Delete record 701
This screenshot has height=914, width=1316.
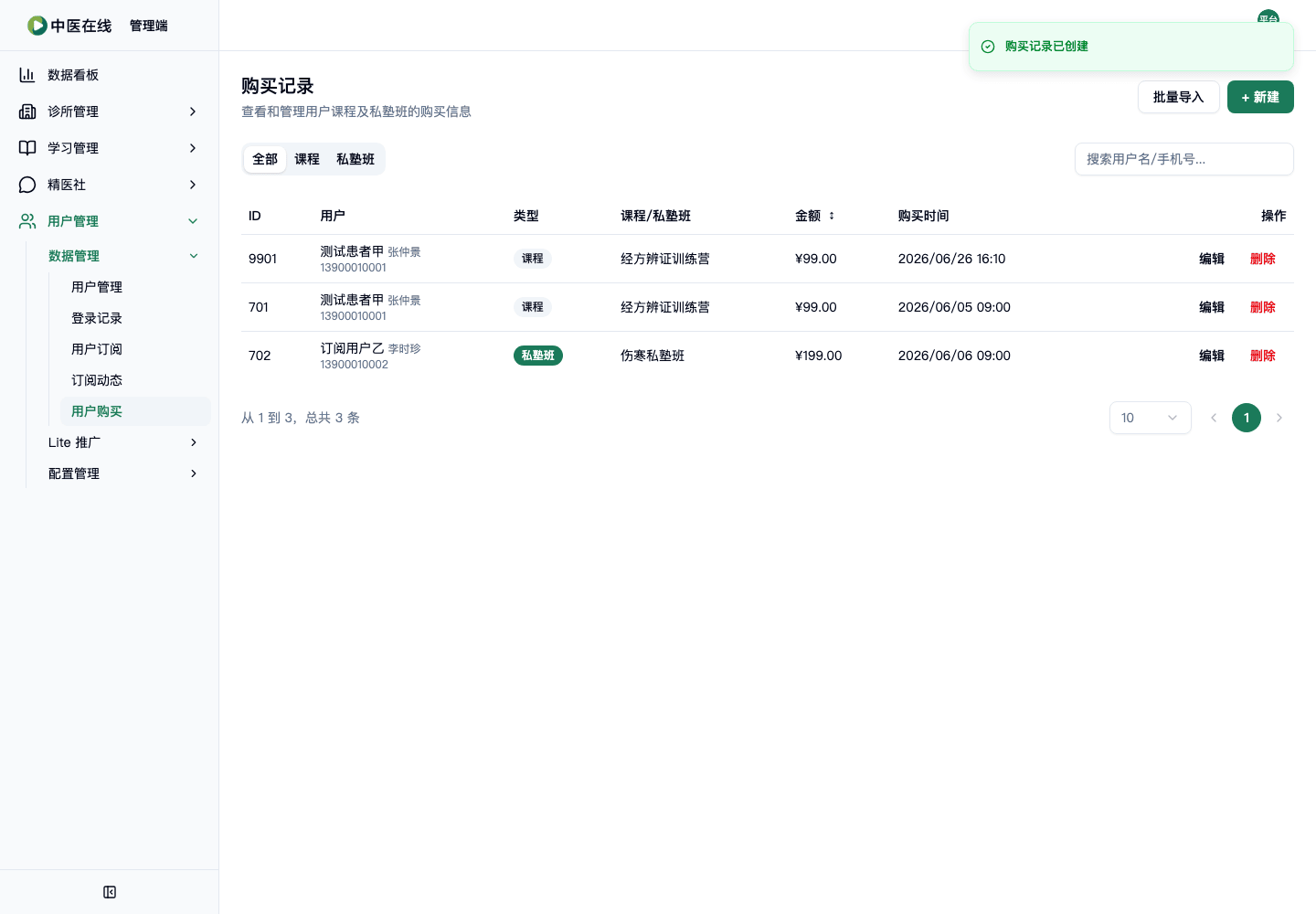[1263, 307]
